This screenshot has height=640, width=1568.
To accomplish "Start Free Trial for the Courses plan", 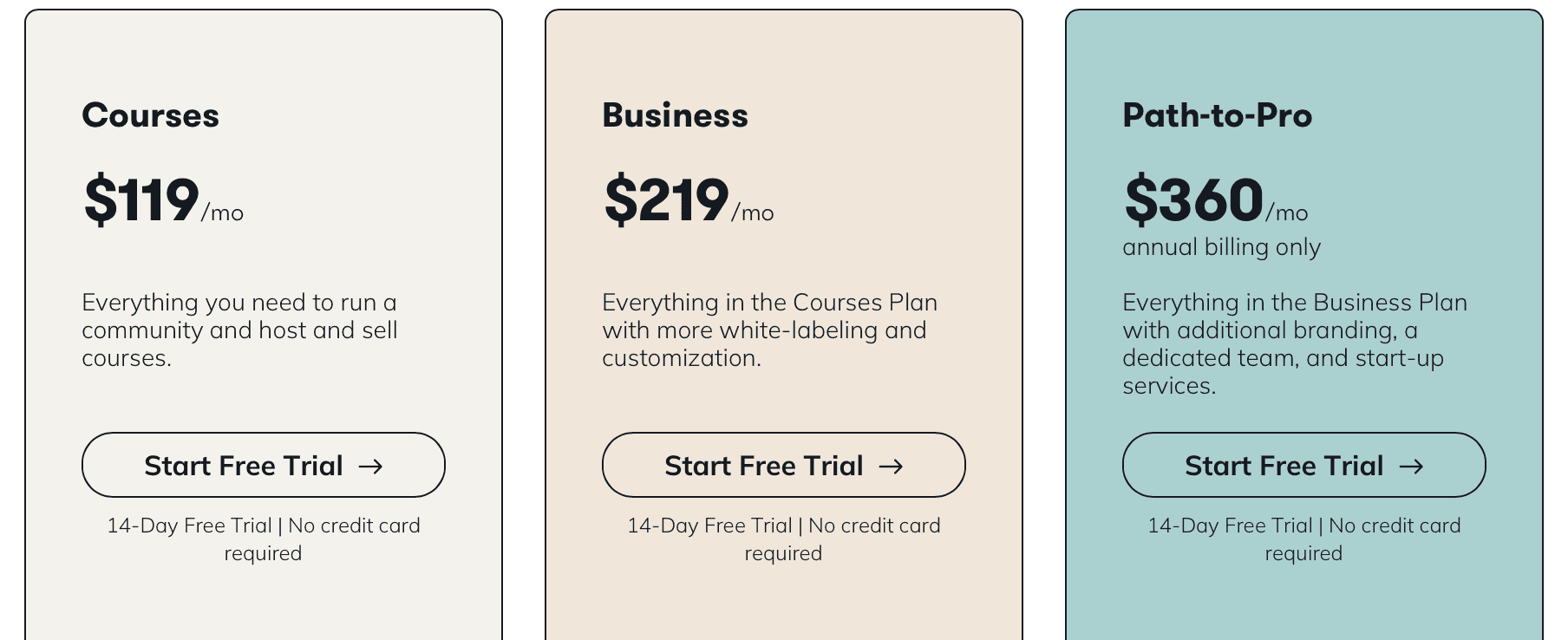I will 263,466.
